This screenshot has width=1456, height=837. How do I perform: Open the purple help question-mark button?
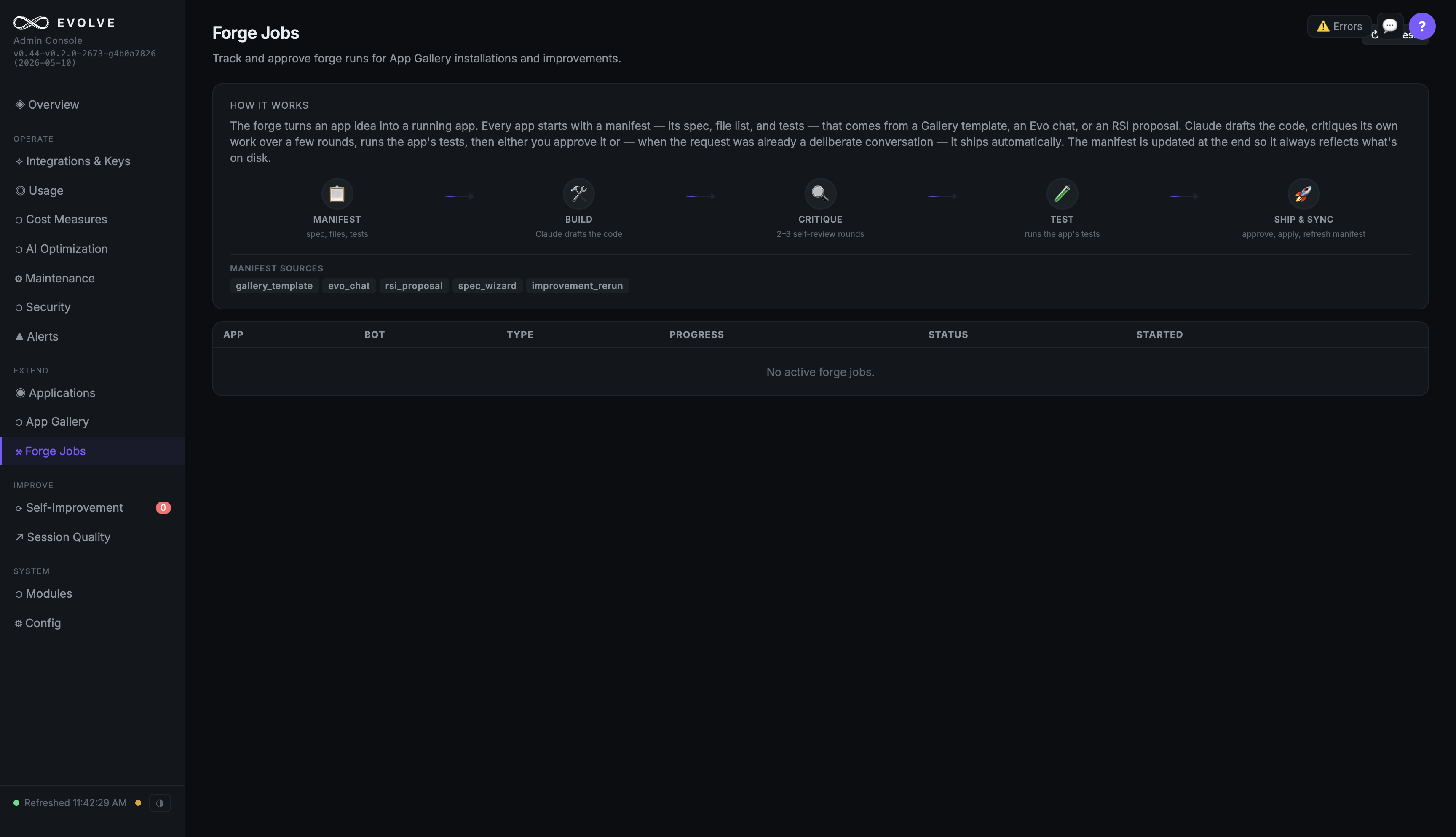(x=1421, y=26)
